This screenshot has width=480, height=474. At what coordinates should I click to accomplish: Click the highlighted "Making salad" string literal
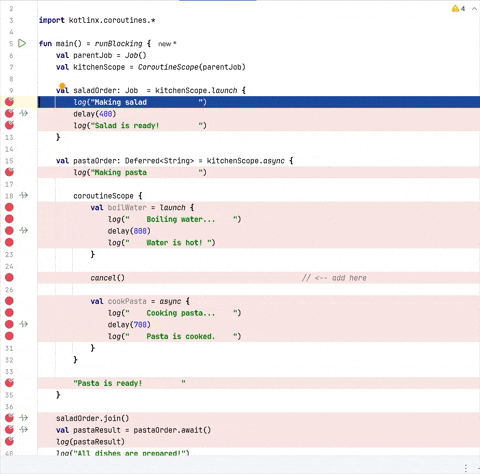point(146,102)
